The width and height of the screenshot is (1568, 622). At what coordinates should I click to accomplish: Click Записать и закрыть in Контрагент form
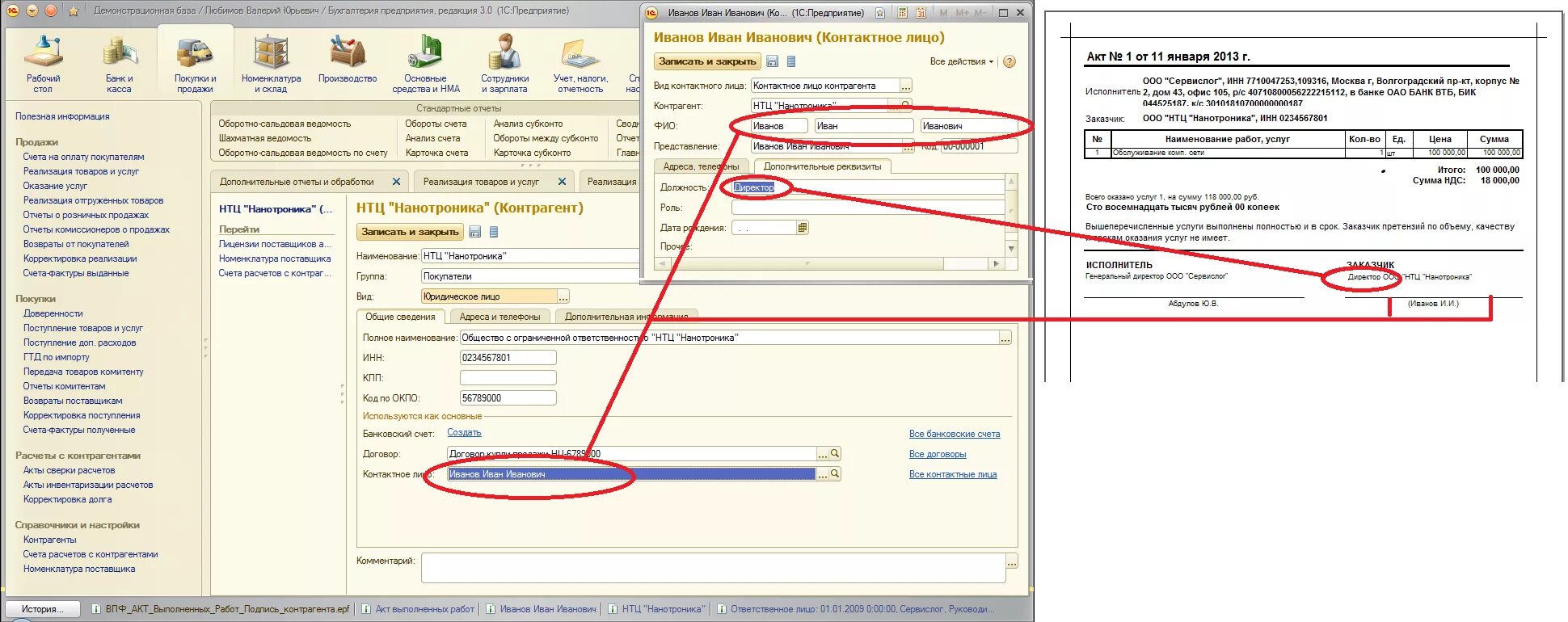(x=410, y=232)
